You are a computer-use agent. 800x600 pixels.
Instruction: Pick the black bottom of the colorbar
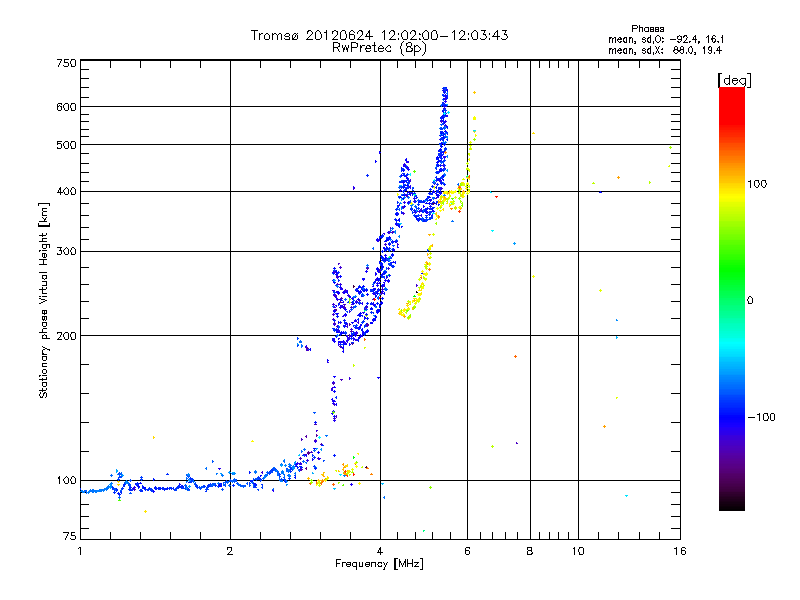pos(731,506)
